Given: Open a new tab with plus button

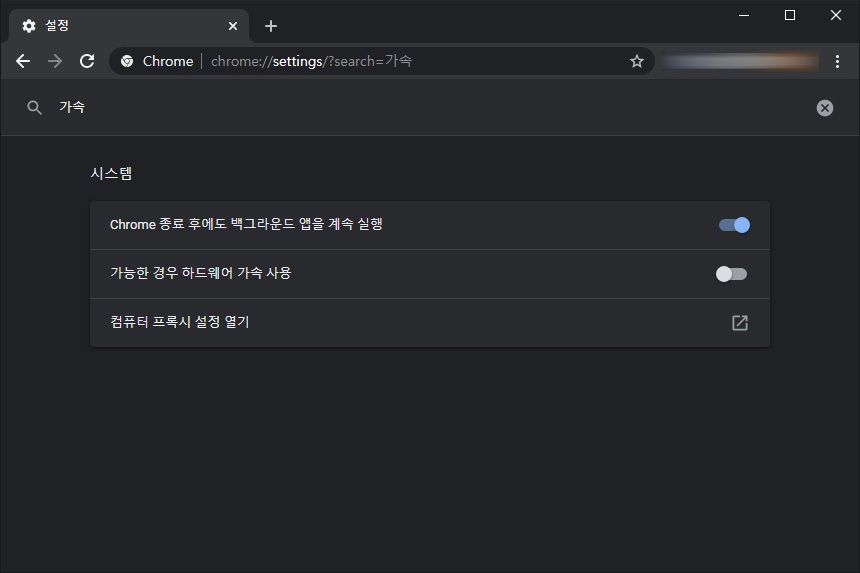Looking at the screenshot, I should [x=270, y=26].
